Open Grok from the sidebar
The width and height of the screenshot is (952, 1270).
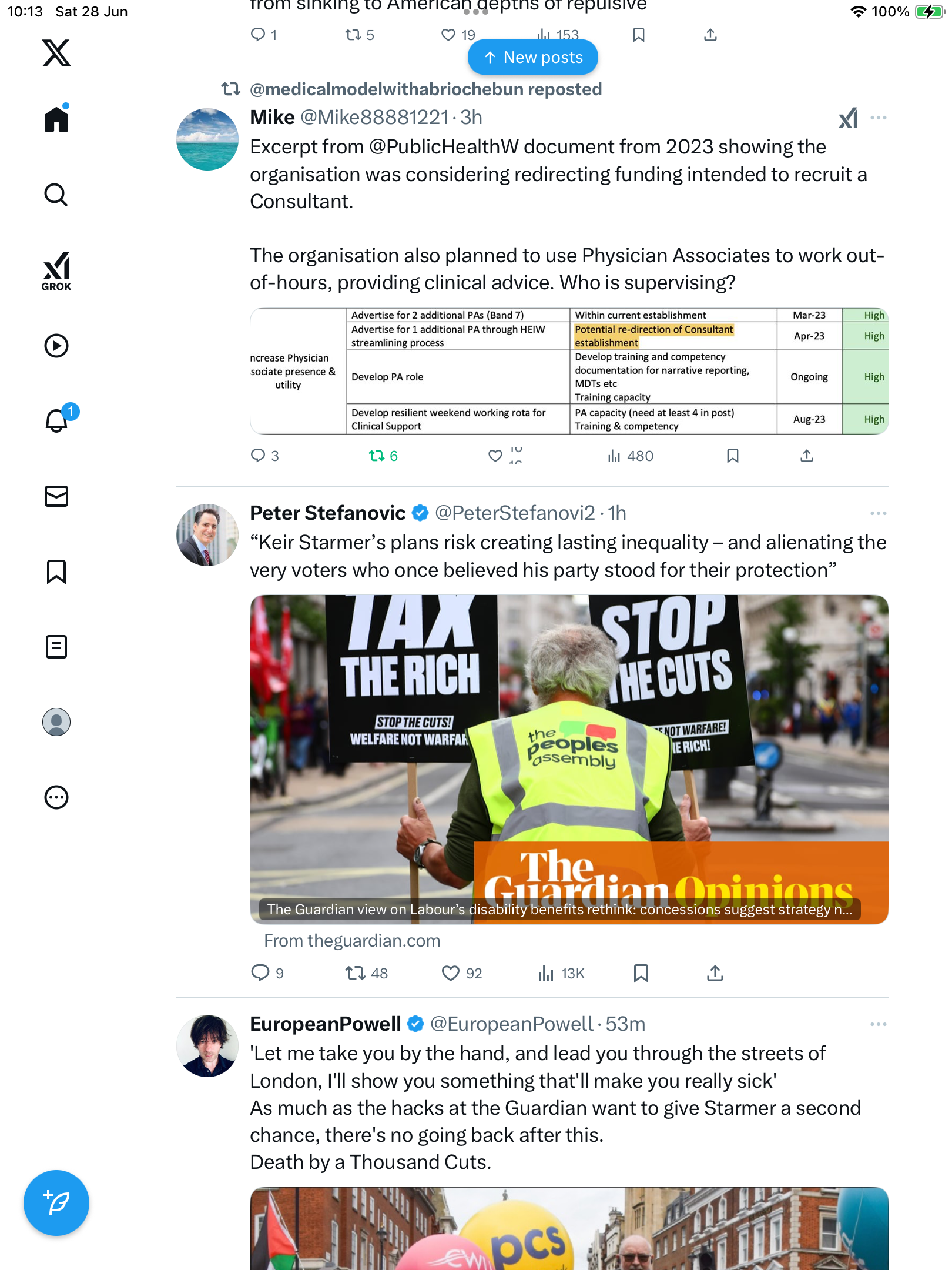point(56,271)
